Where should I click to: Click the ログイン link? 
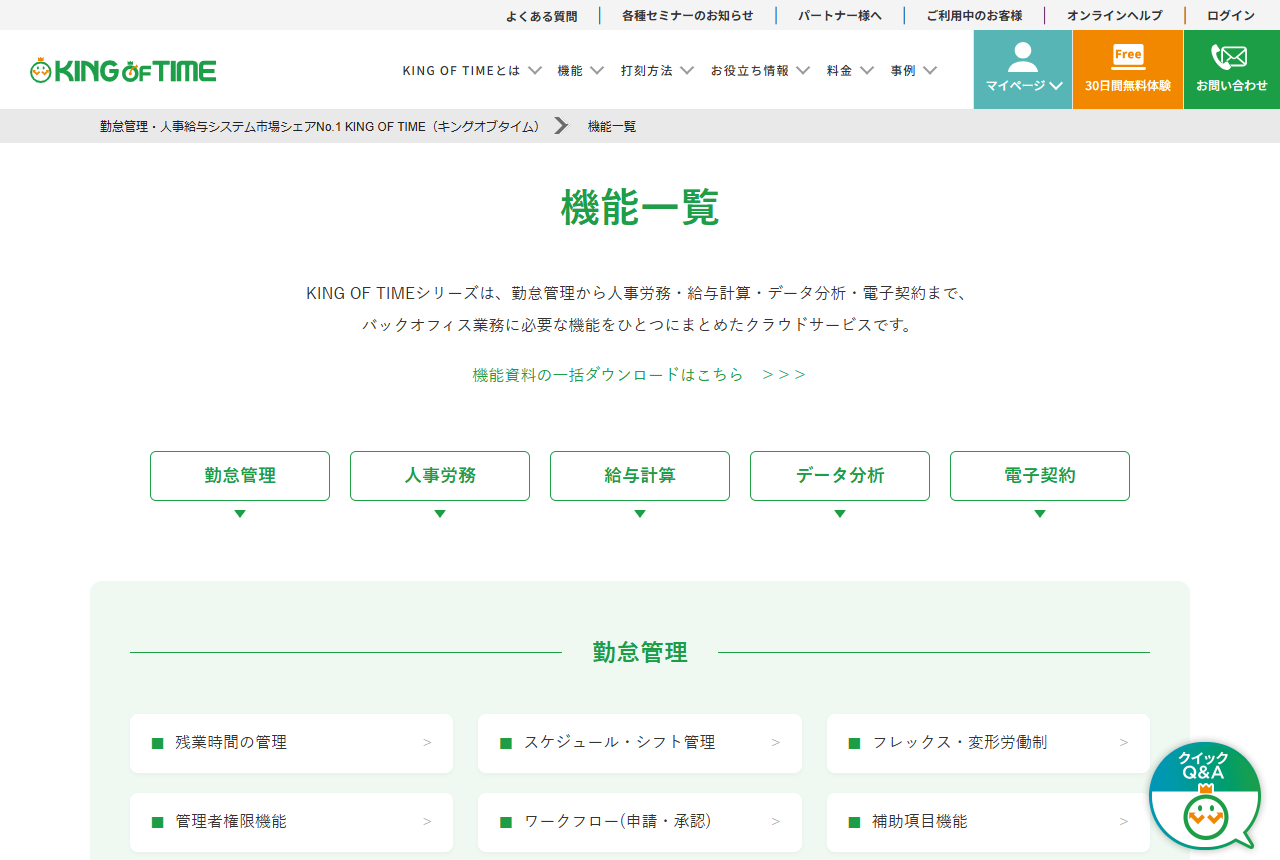(1231, 16)
